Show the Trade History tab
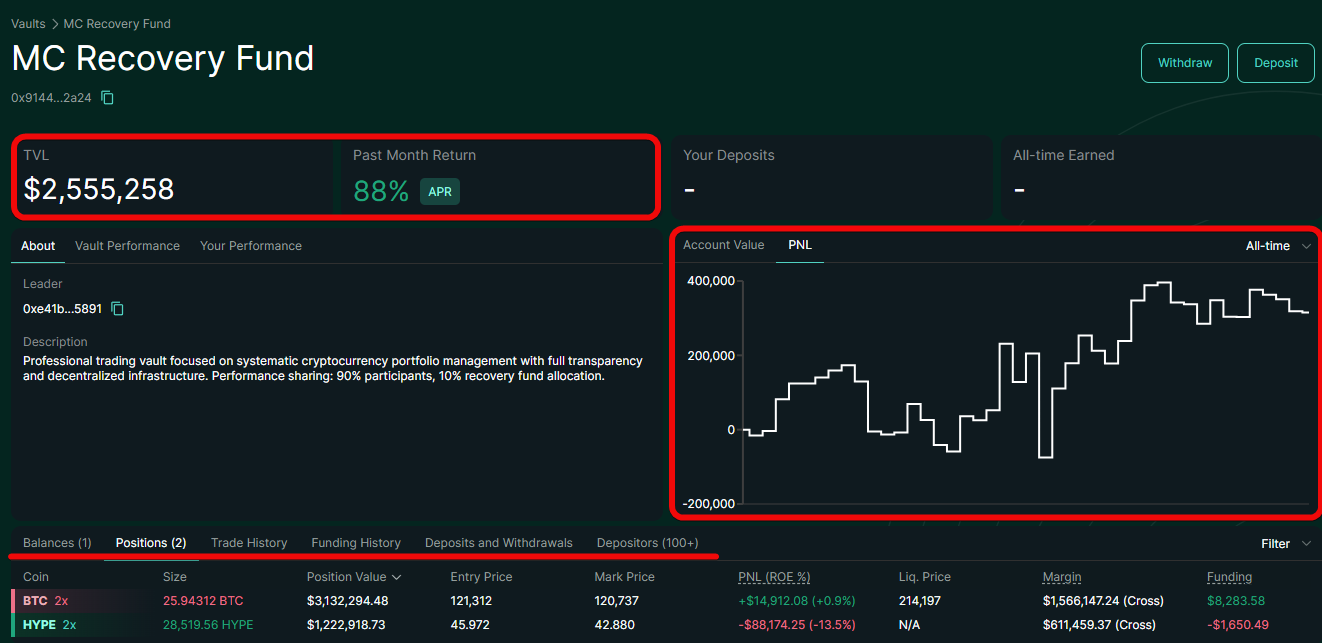The image size is (1322, 643). (x=249, y=543)
